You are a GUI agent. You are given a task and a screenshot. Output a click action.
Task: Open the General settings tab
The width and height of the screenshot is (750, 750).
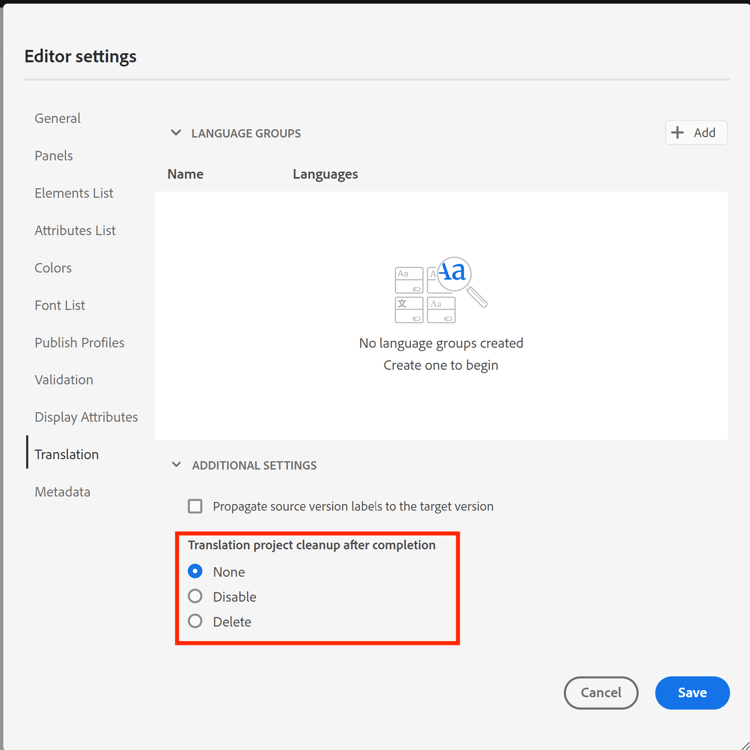click(x=57, y=118)
